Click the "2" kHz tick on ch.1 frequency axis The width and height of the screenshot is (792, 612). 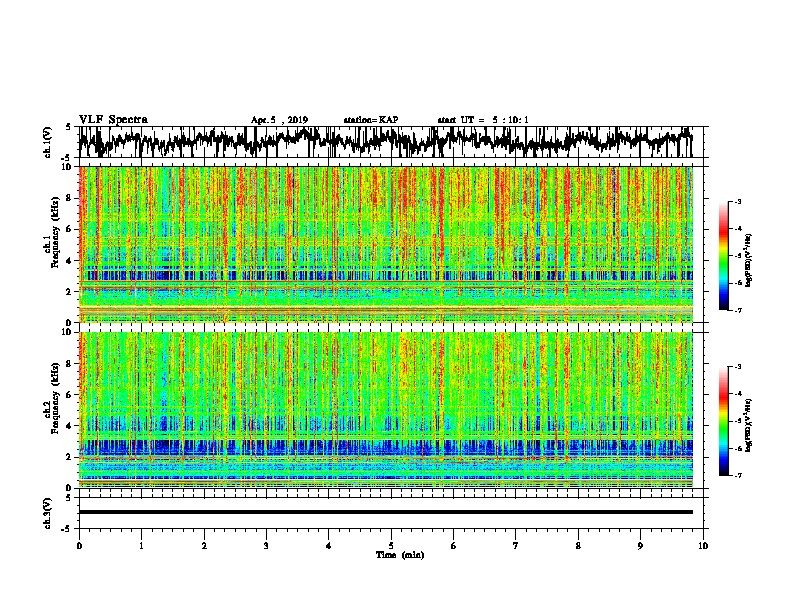[70, 292]
